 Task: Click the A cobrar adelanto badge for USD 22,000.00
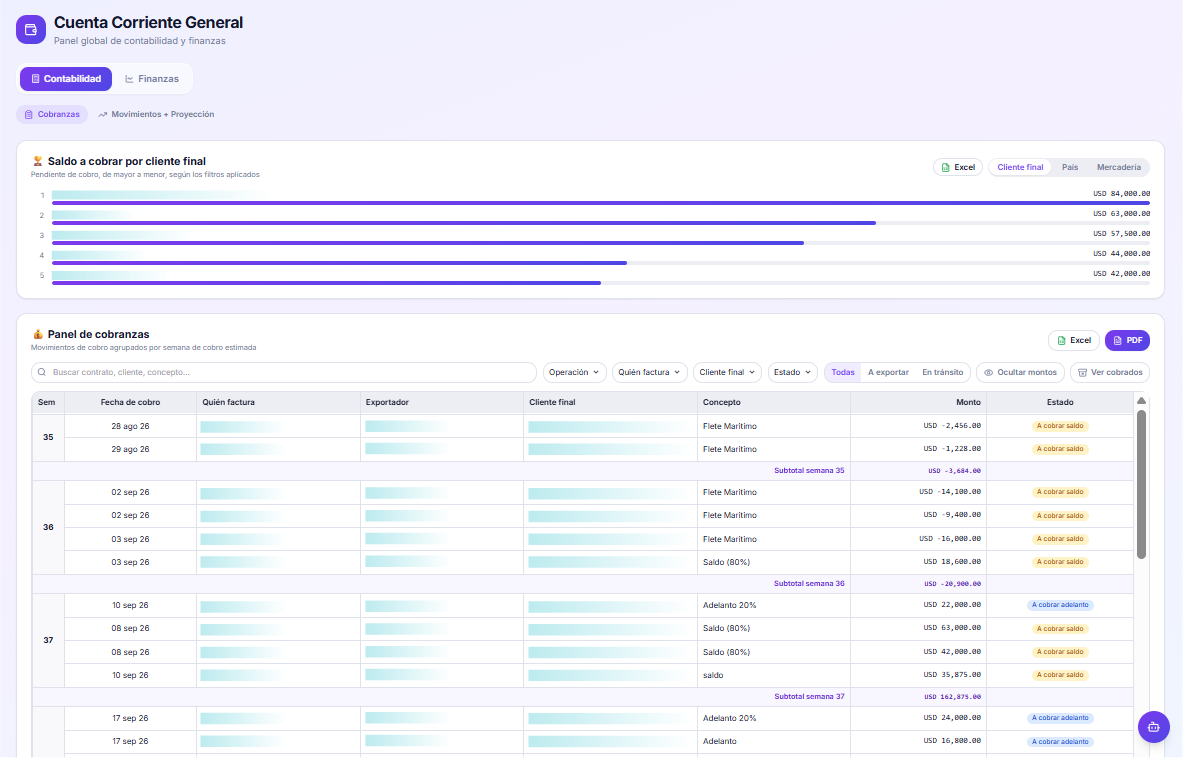pos(1060,605)
